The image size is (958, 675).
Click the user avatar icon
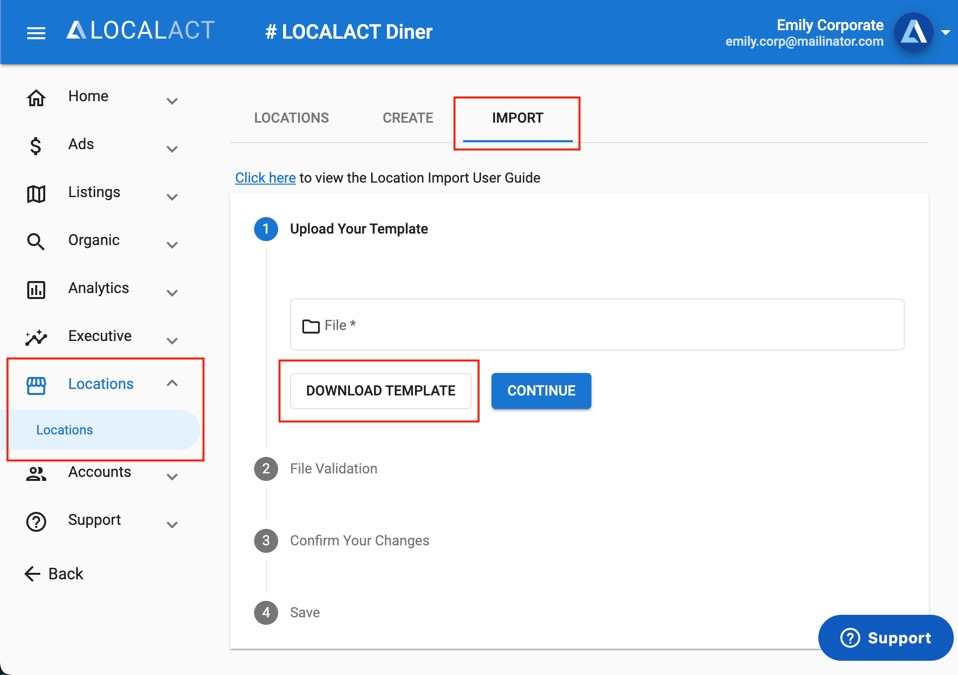(913, 32)
